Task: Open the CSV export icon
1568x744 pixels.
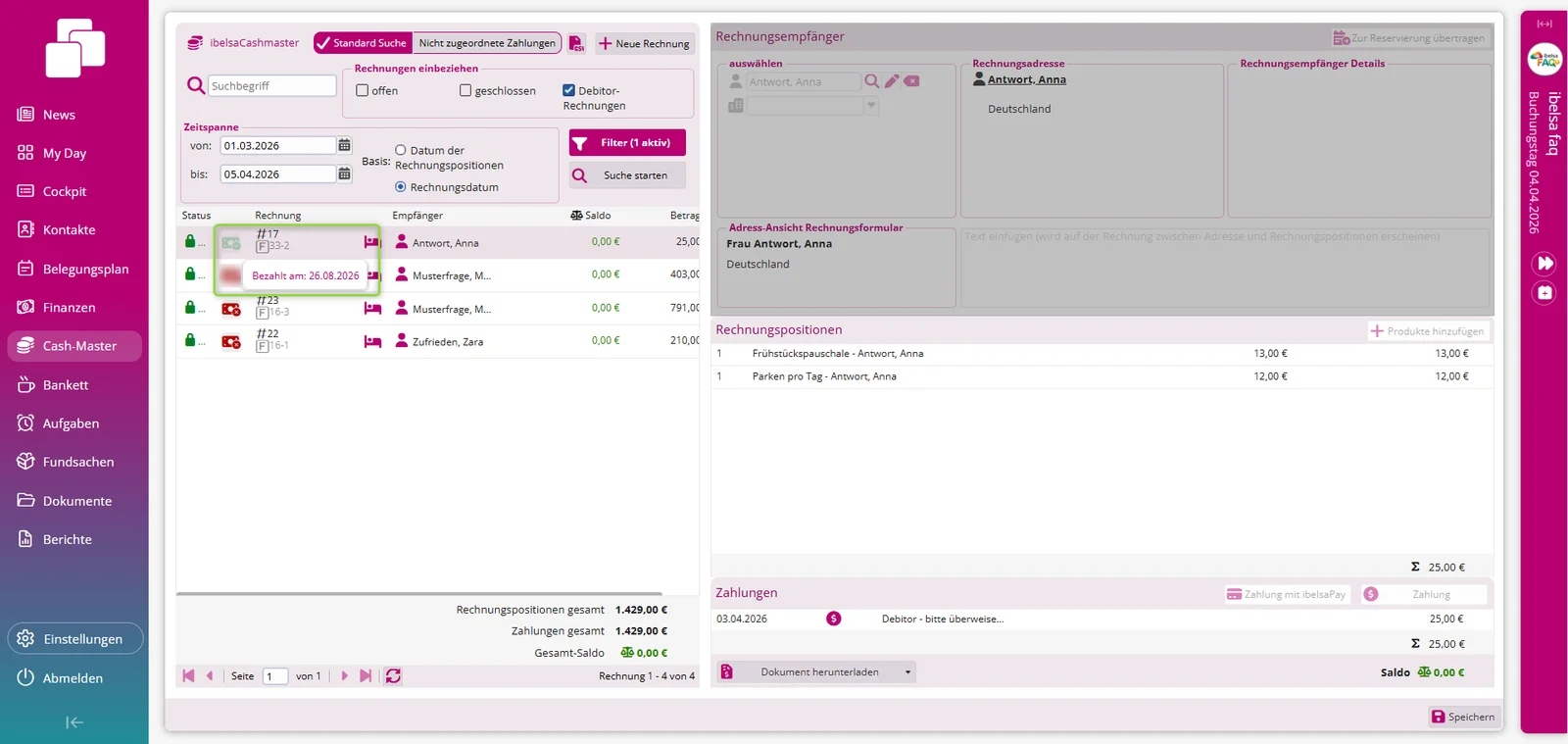Action: (576, 43)
